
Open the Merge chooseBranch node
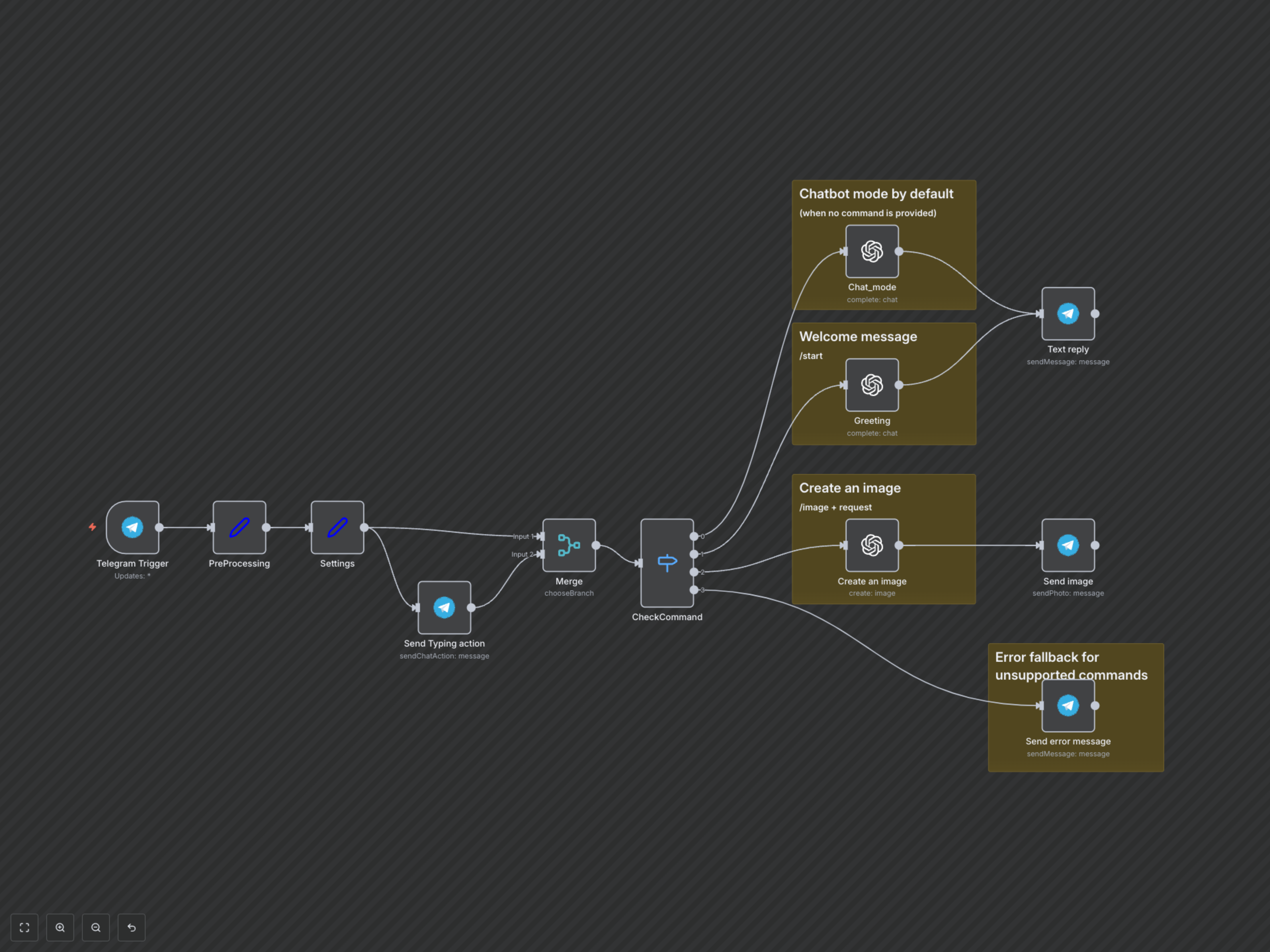pos(569,544)
